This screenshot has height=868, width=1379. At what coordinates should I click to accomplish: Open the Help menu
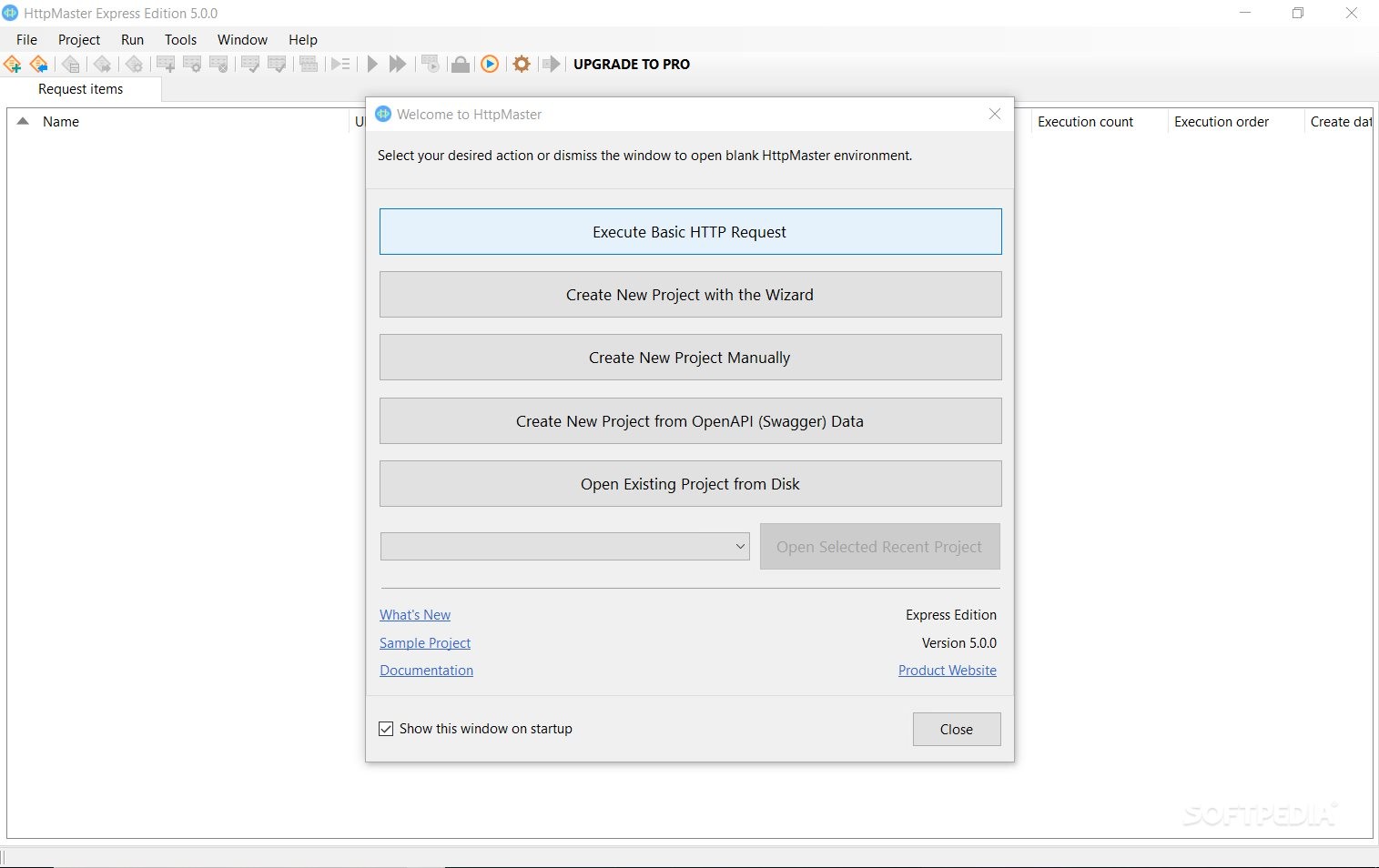point(303,39)
